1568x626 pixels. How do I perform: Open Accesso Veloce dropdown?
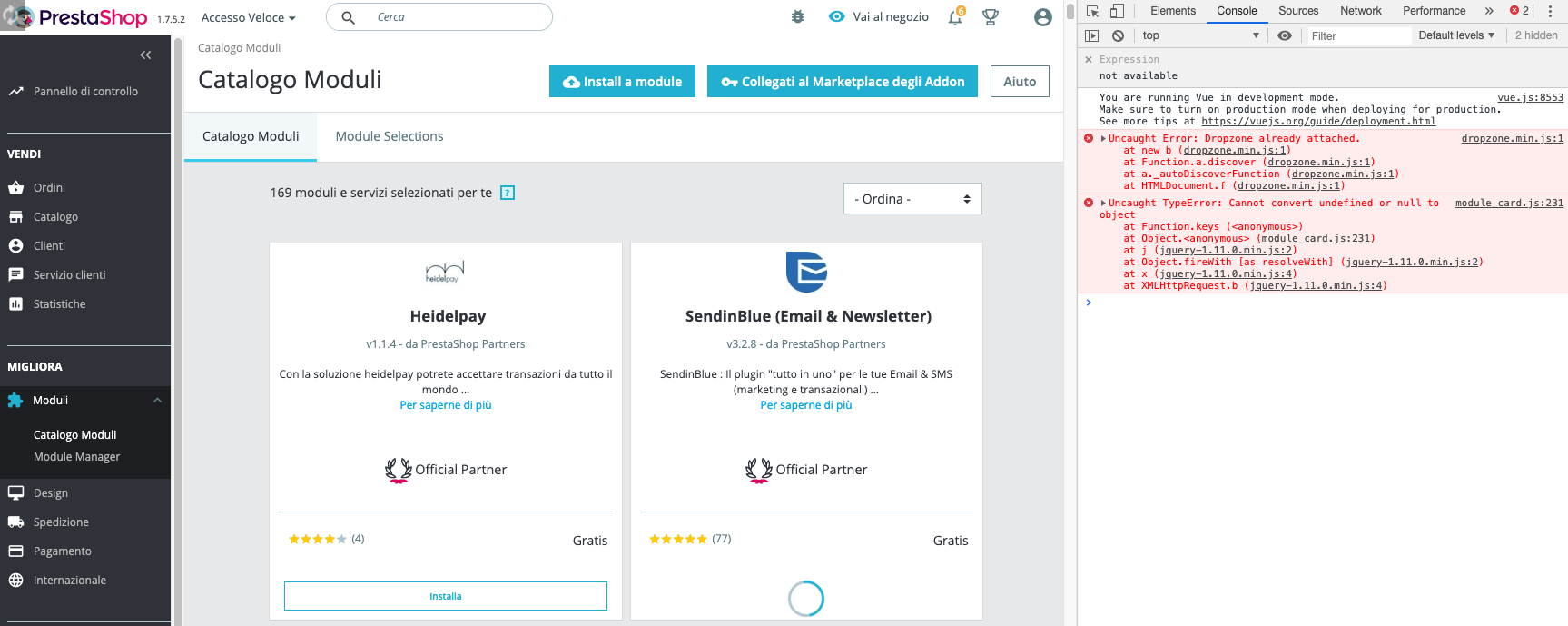pos(248,17)
